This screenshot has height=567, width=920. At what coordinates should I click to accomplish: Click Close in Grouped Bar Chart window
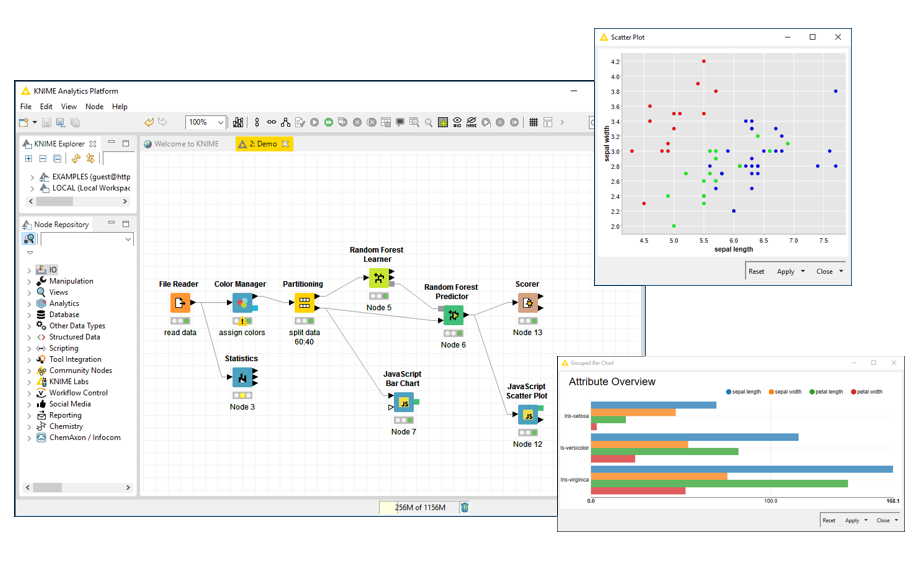pos(883,520)
